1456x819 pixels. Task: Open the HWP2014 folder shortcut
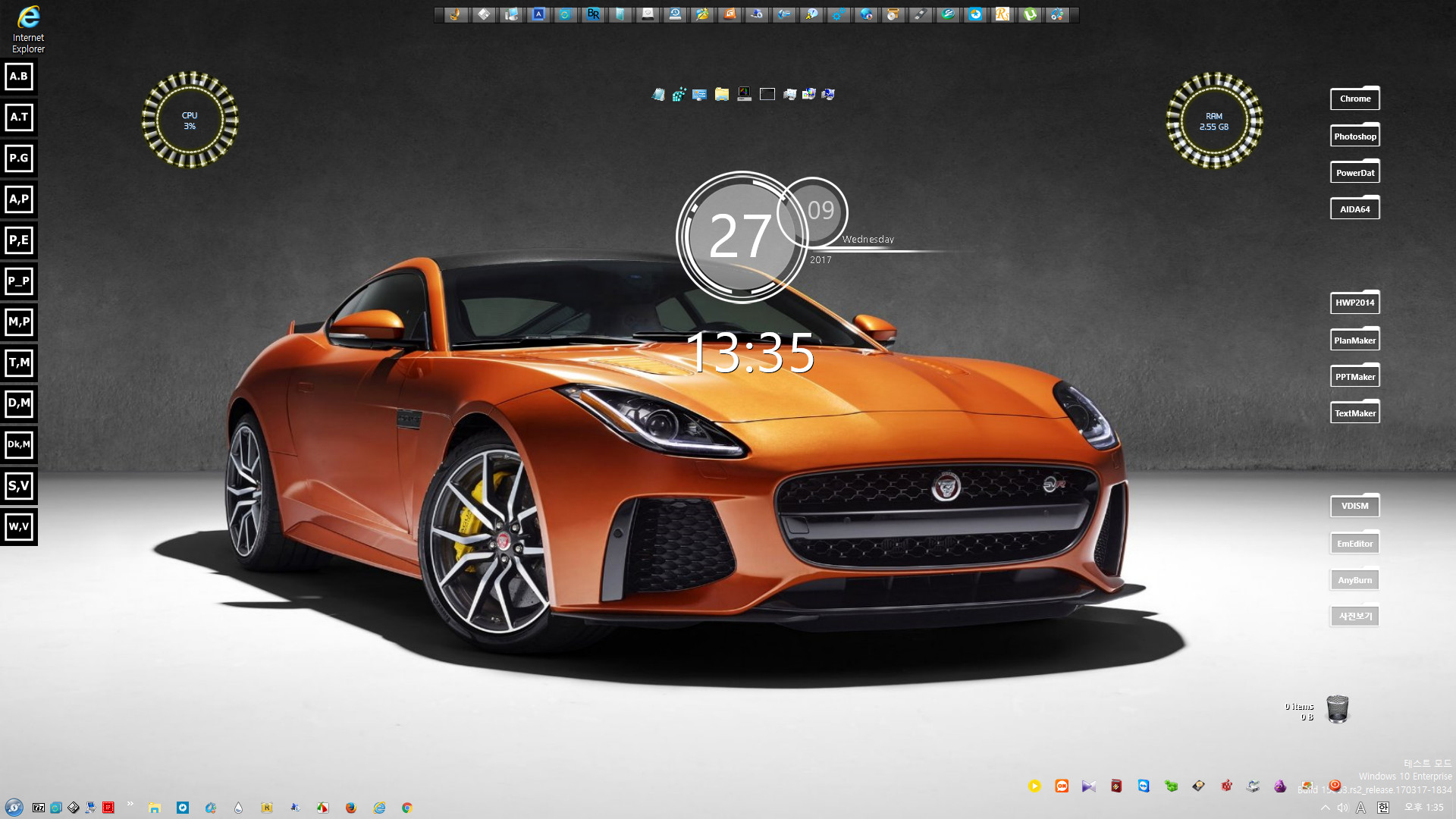pyautogui.click(x=1355, y=303)
